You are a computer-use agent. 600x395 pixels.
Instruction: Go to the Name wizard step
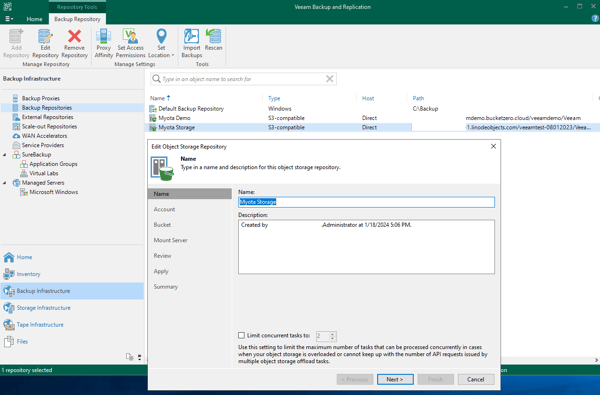pyautogui.click(x=190, y=194)
